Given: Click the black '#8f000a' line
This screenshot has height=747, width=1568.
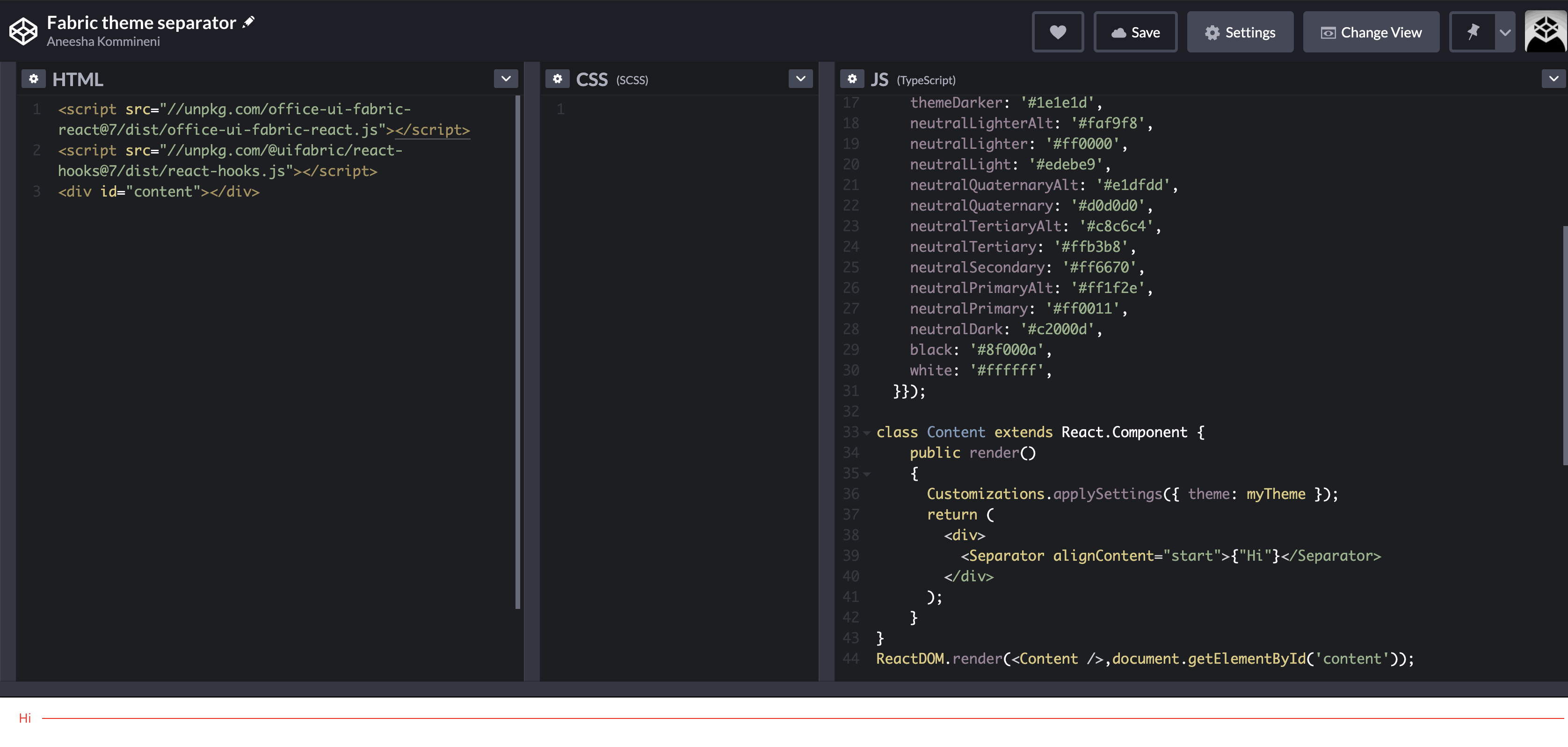Looking at the screenshot, I should coord(980,350).
